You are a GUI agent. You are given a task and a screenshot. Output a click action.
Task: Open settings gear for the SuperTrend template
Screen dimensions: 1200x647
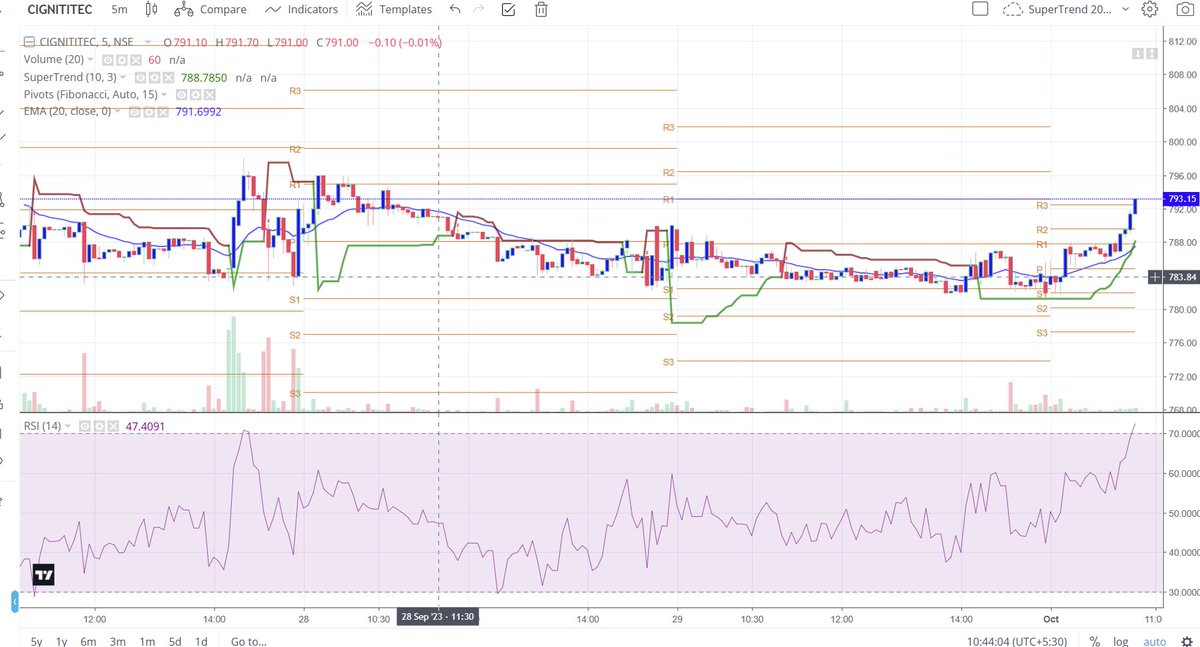click(1148, 10)
